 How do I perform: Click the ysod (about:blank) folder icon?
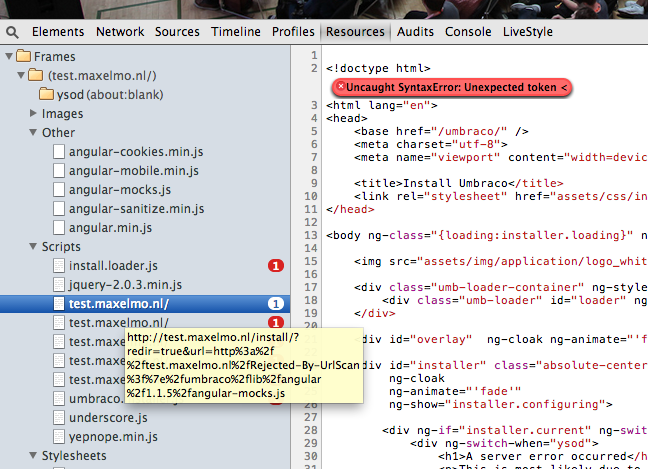(48, 94)
